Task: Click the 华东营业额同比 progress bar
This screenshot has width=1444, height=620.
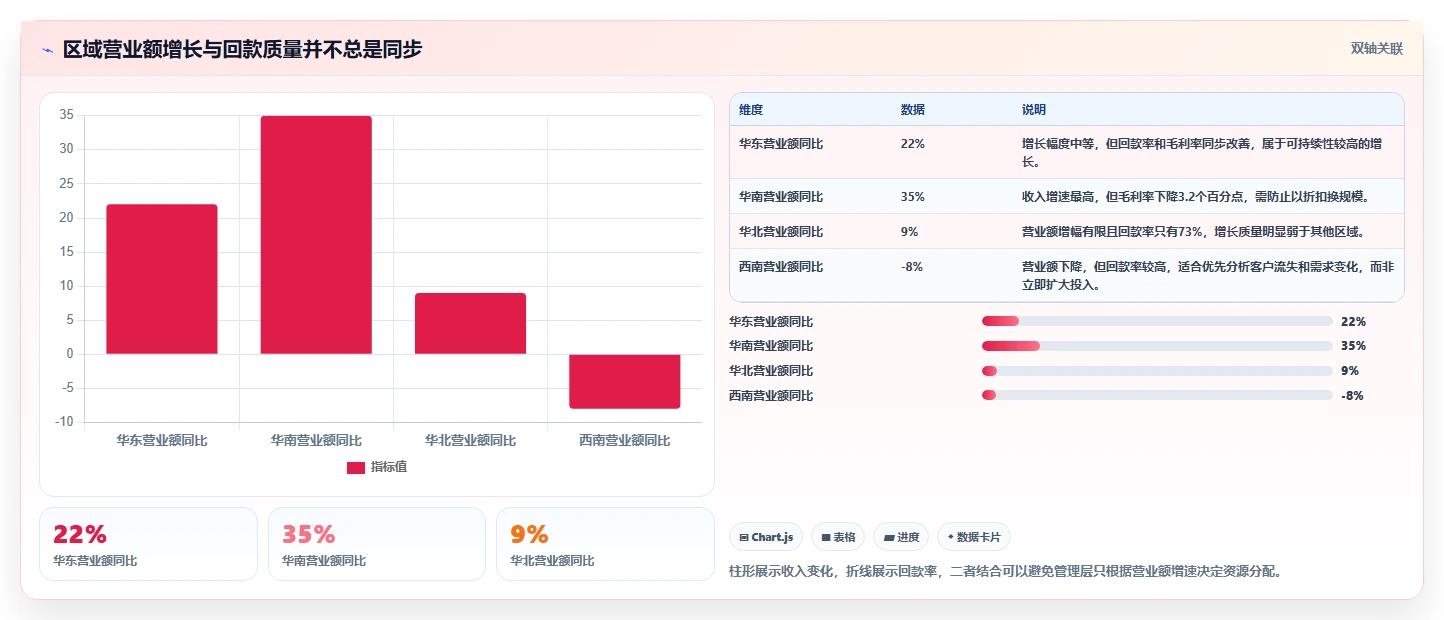Action: coord(1157,321)
